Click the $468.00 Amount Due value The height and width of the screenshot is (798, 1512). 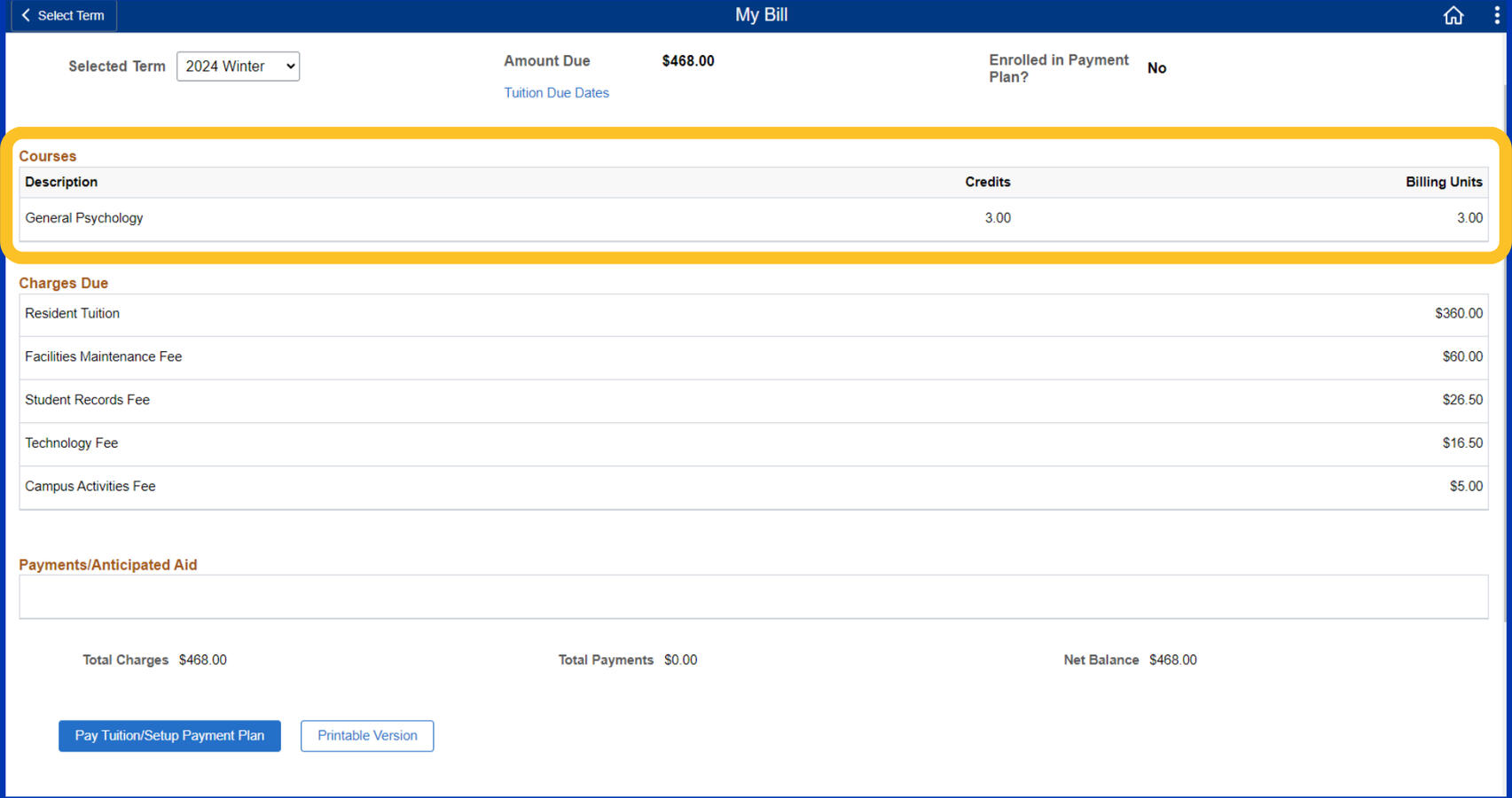pos(687,61)
